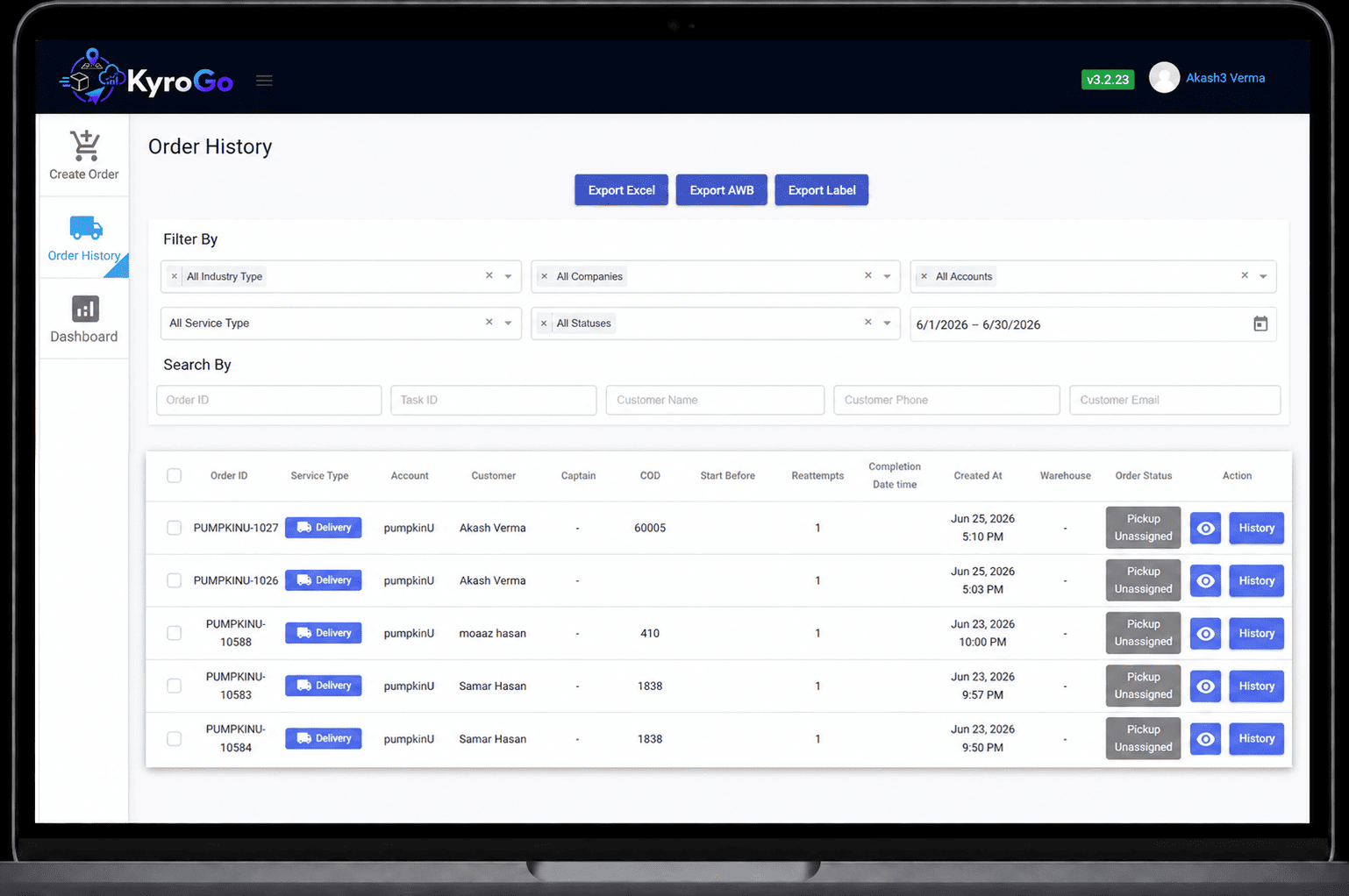Image resolution: width=1349 pixels, height=896 pixels.
Task: Click the Export Excel button
Action: pyautogui.click(x=621, y=190)
